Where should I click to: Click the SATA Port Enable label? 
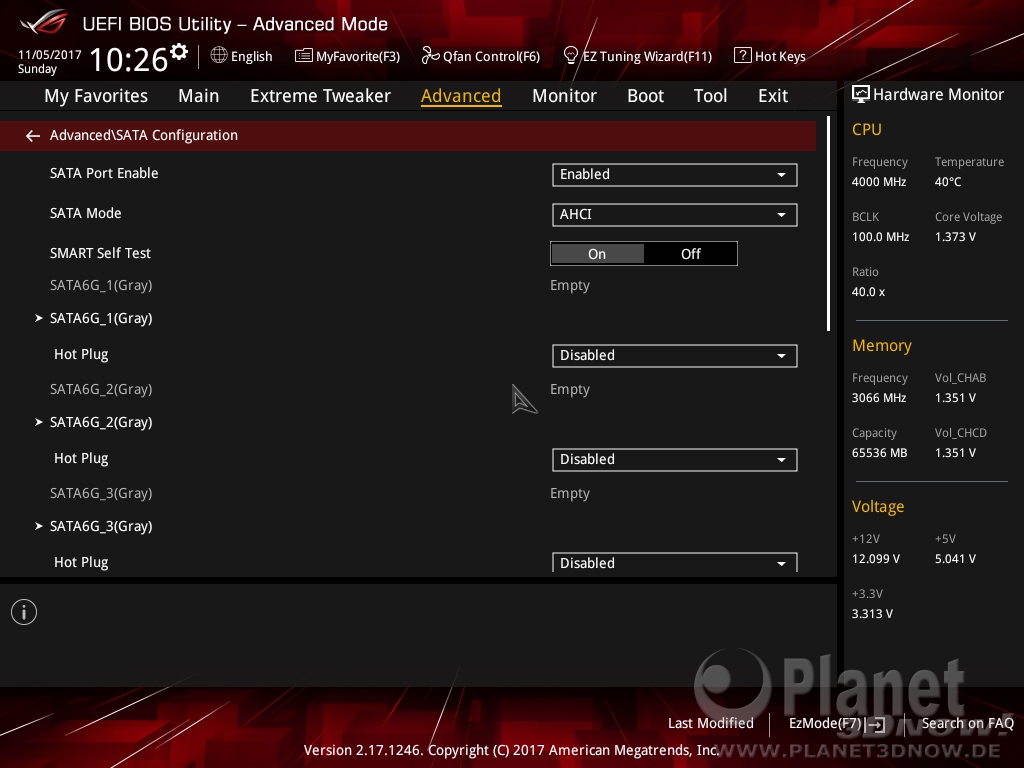(104, 173)
